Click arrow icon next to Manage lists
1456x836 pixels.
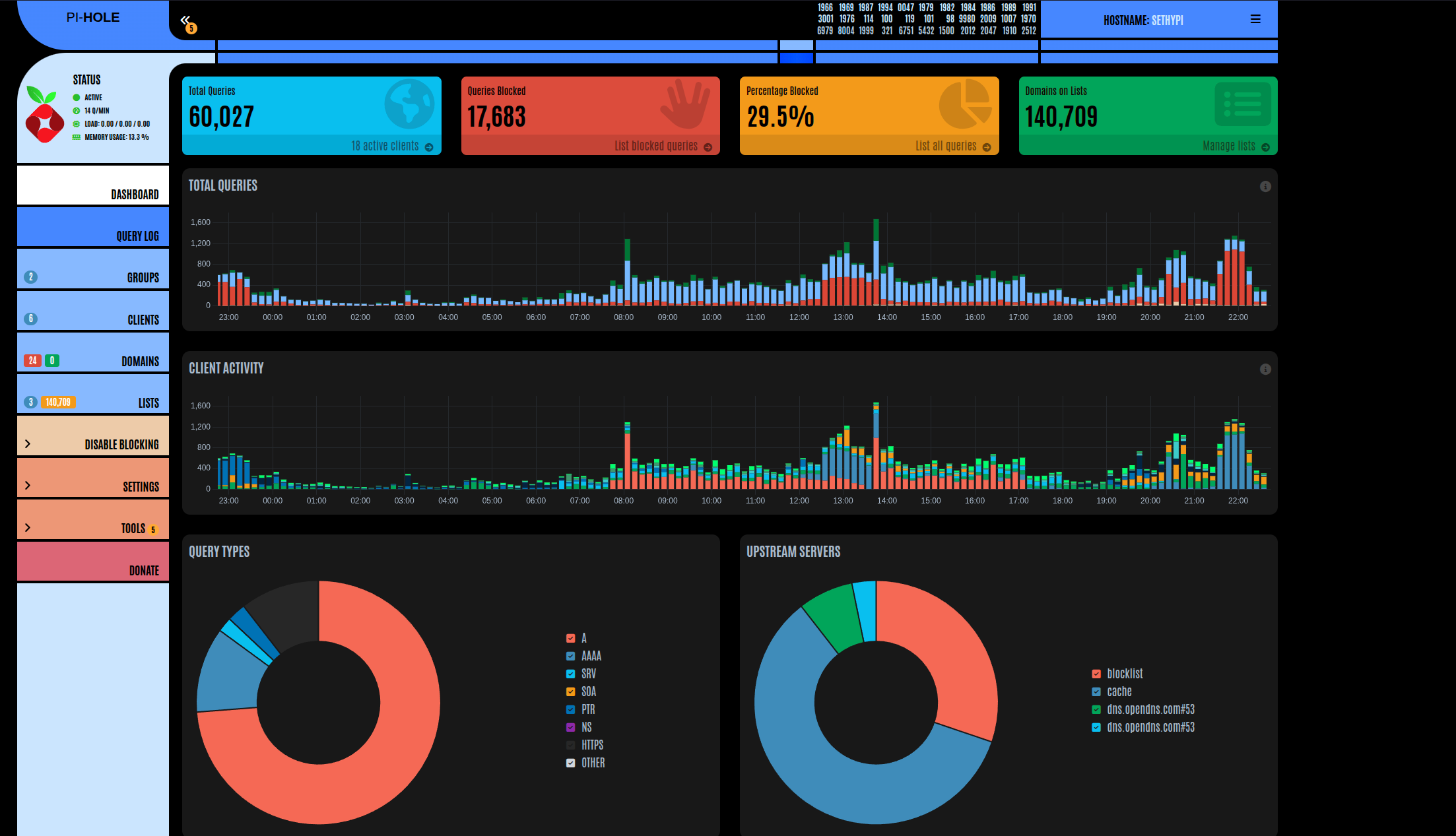pyautogui.click(x=1265, y=147)
